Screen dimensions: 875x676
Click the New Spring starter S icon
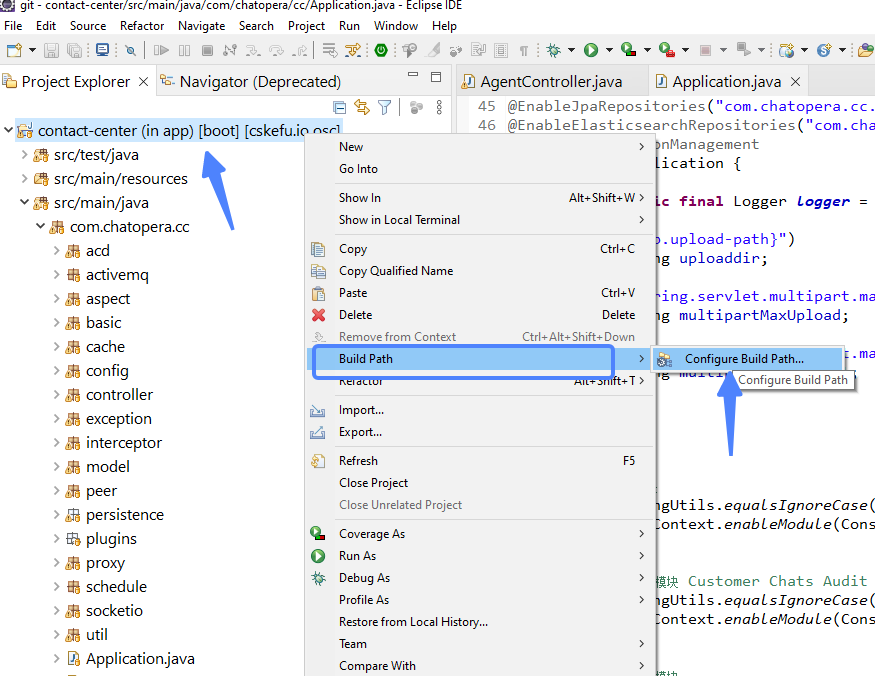[824, 50]
